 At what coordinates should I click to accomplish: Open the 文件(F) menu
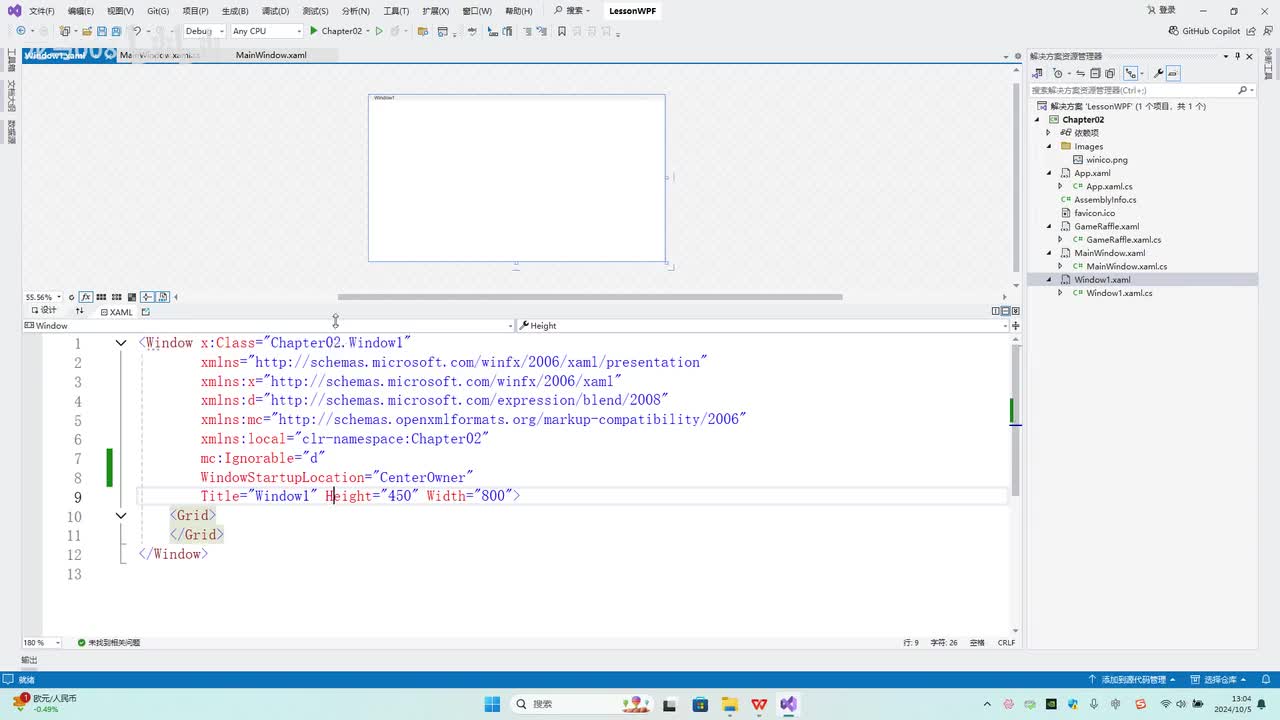tap(42, 11)
